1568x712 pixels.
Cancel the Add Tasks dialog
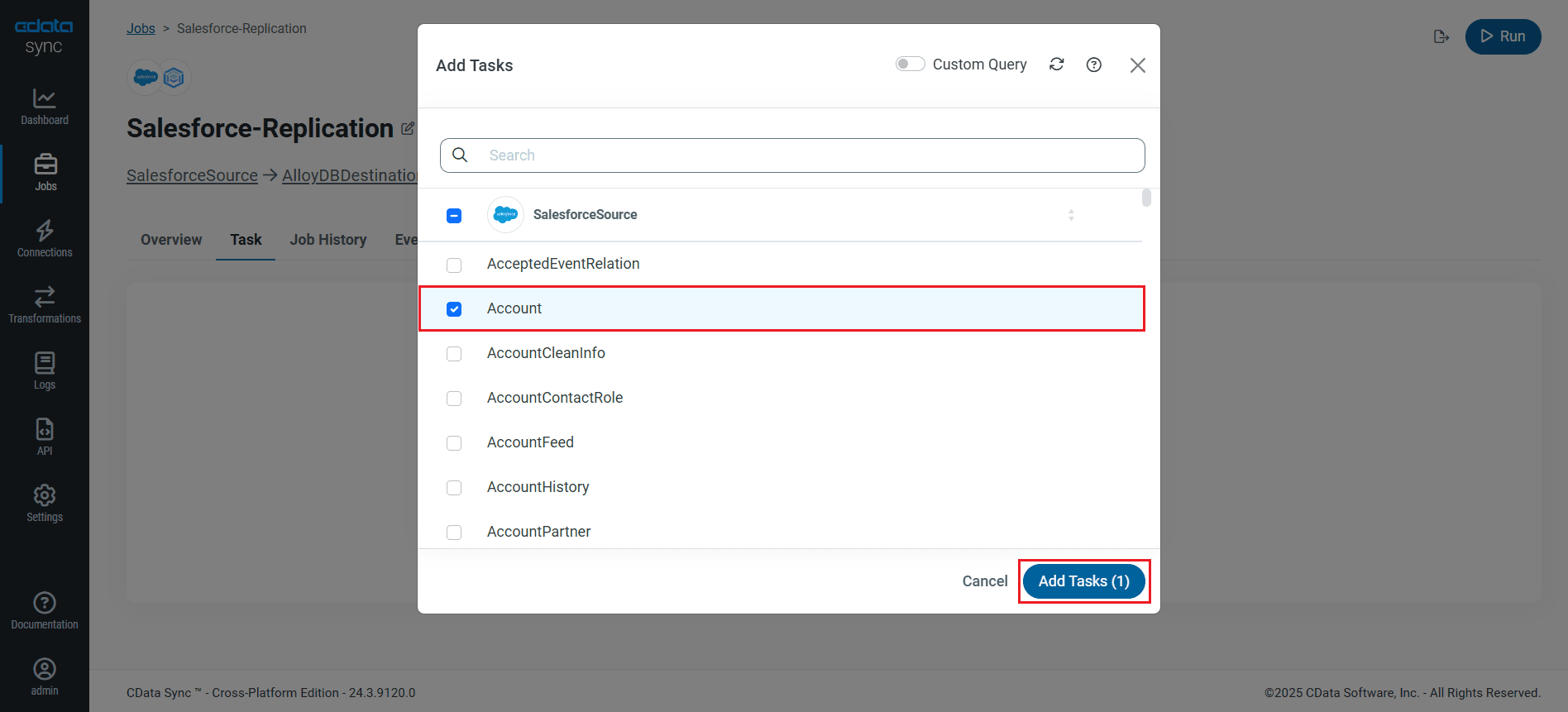(x=984, y=581)
